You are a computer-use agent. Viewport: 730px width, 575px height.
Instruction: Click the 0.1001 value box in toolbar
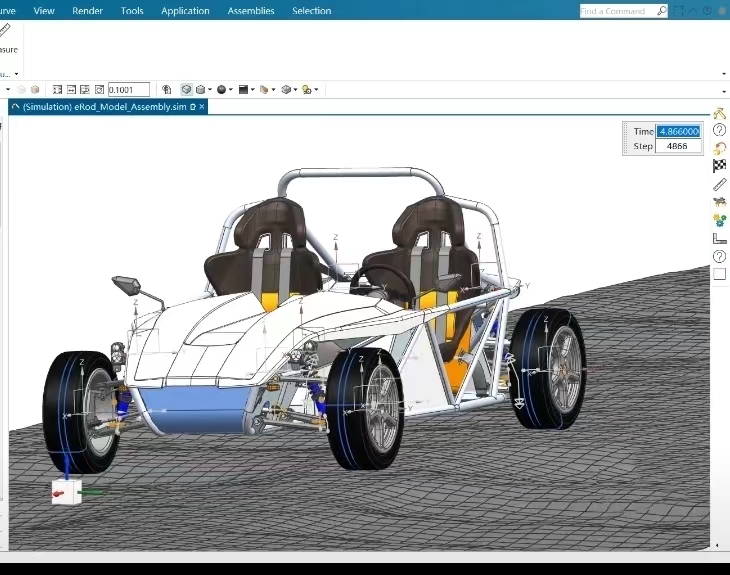(128, 89)
